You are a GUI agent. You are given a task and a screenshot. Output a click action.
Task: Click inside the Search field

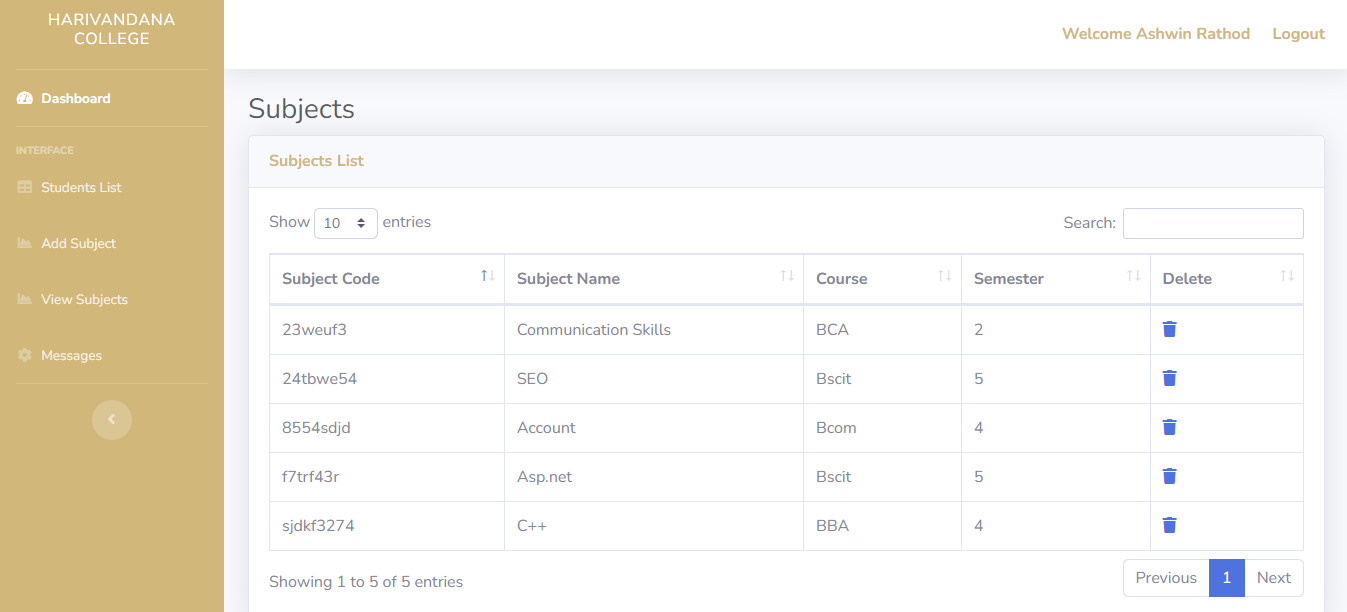1212,223
